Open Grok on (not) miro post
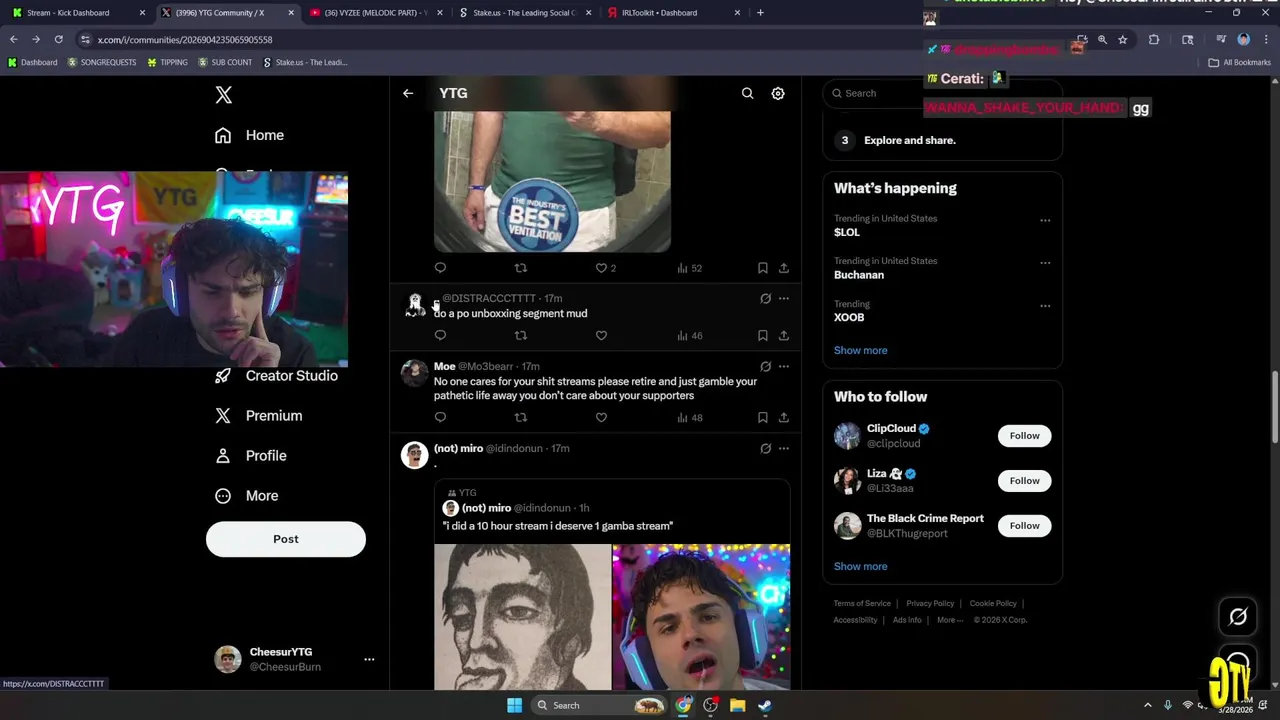Image resolution: width=1280 pixels, height=720 pixels. click(x=765, y=448)
